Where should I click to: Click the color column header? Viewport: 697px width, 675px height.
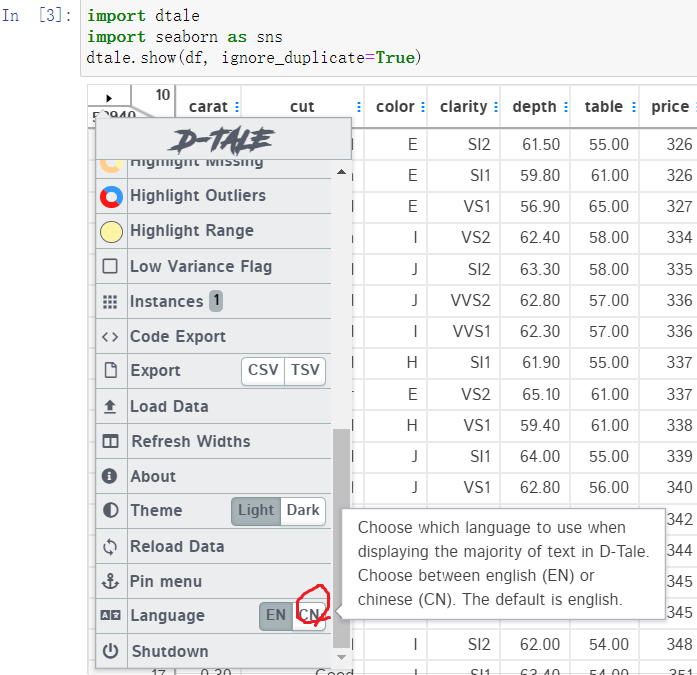click(x=395, y=107)
